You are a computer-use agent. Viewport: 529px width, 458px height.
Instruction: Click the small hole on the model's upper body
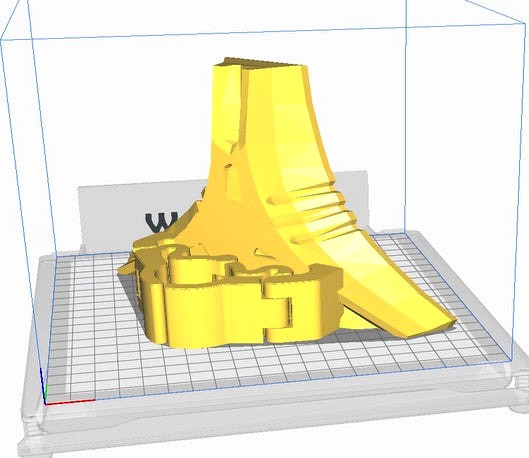click(229, 166)
